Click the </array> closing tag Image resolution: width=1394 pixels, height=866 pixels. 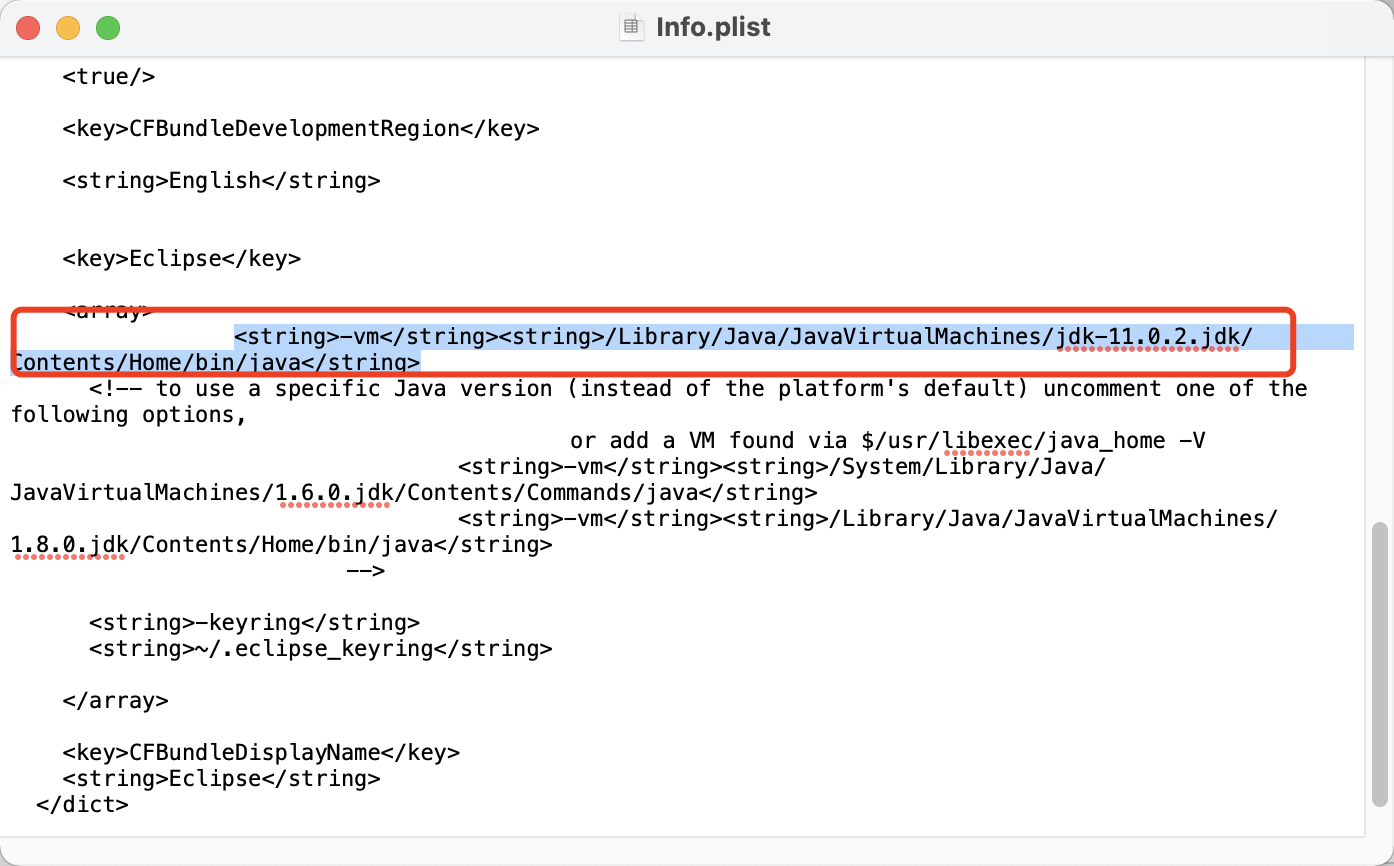pos(115,700)
